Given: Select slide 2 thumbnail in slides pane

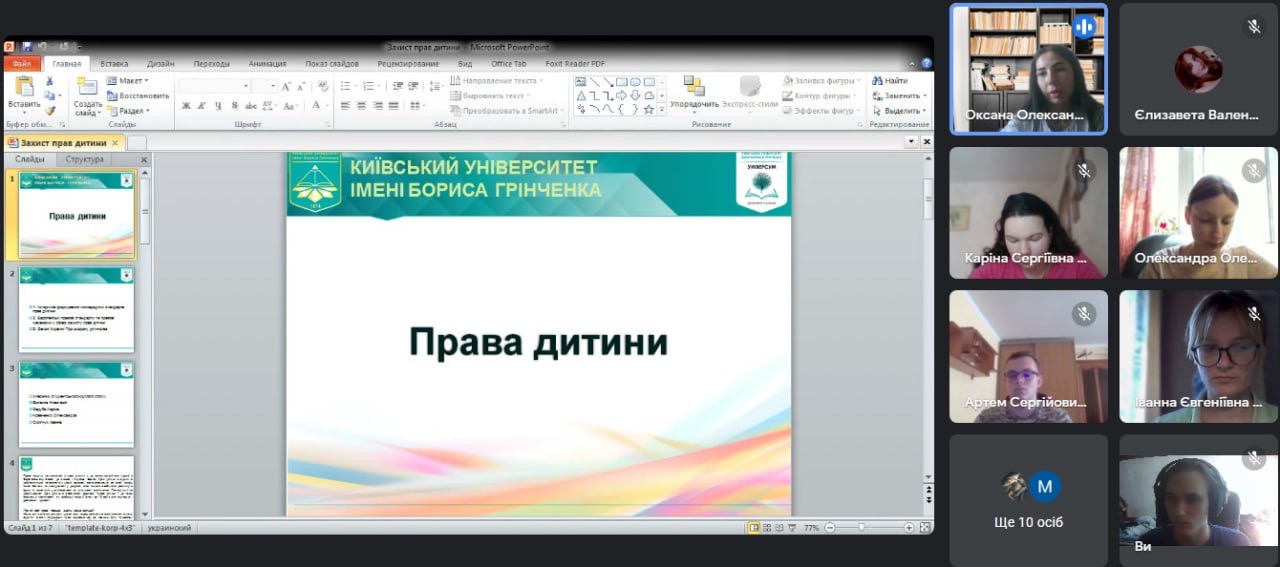Looking at the screenshot, I should coord(76,309).
